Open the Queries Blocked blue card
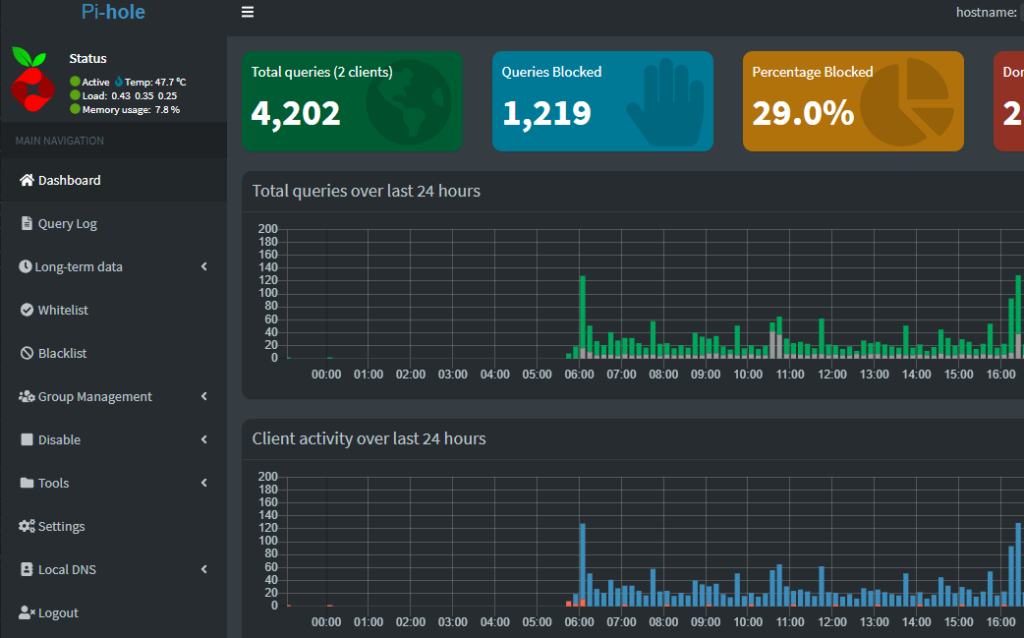Viewport: 1024px width, 638px height. (x=602, y=101)
